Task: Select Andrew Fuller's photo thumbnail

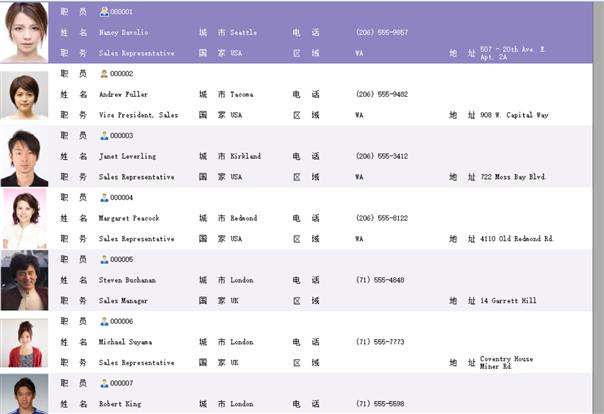Action: [24, 95]
